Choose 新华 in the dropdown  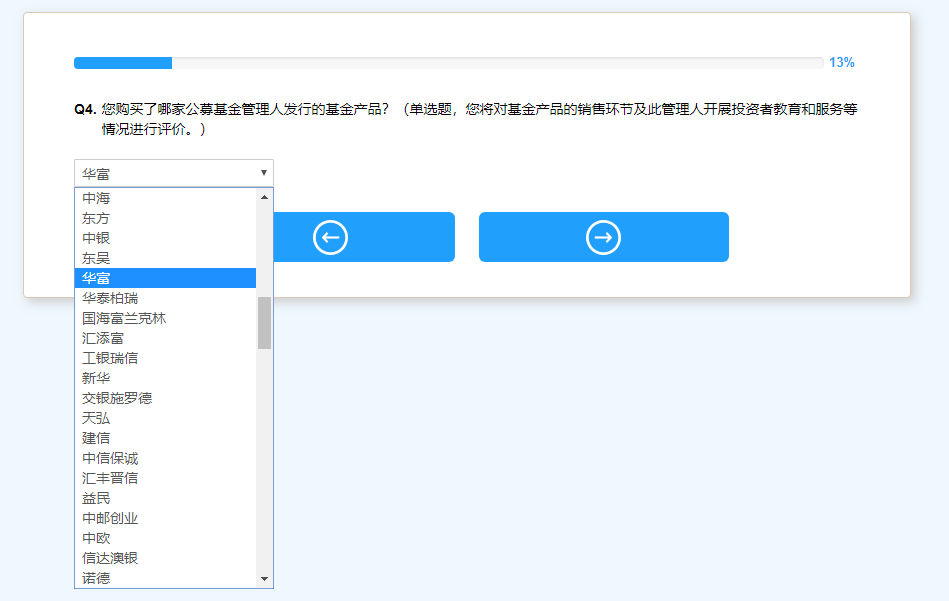(165, 378)
